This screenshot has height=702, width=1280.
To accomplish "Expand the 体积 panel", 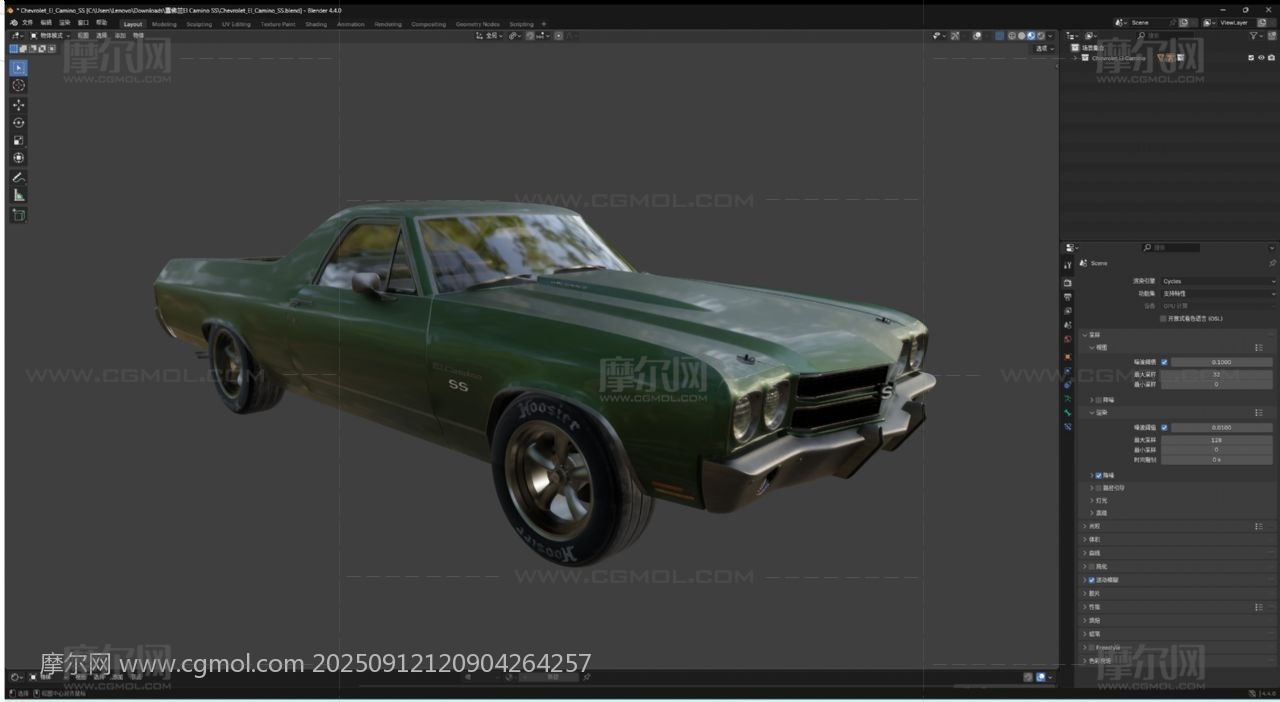I will pyautogui.click(x=1085, y=540).
